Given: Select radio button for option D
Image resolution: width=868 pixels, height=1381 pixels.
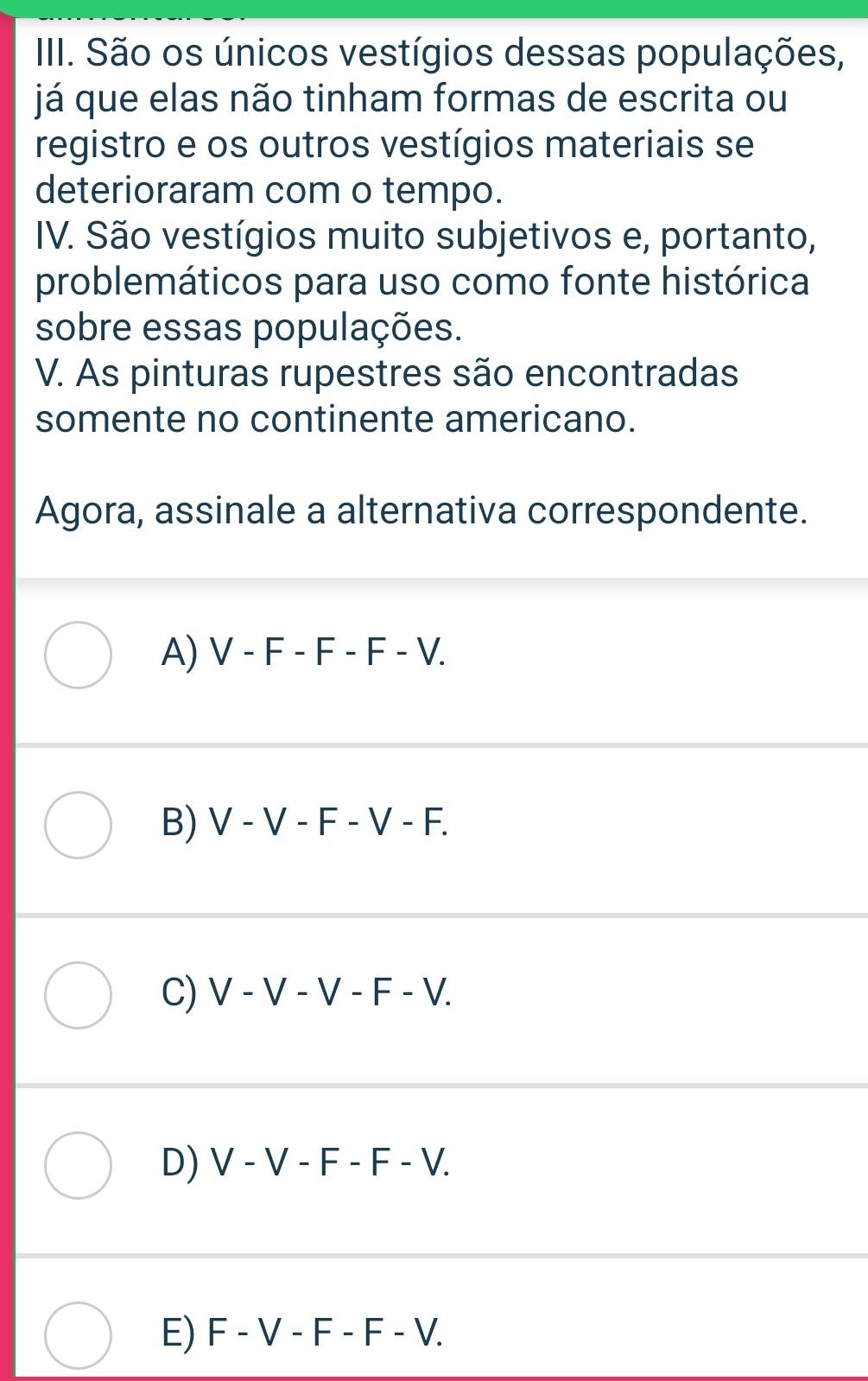Looking at the screenshot, I should (x=78, y=1165).
